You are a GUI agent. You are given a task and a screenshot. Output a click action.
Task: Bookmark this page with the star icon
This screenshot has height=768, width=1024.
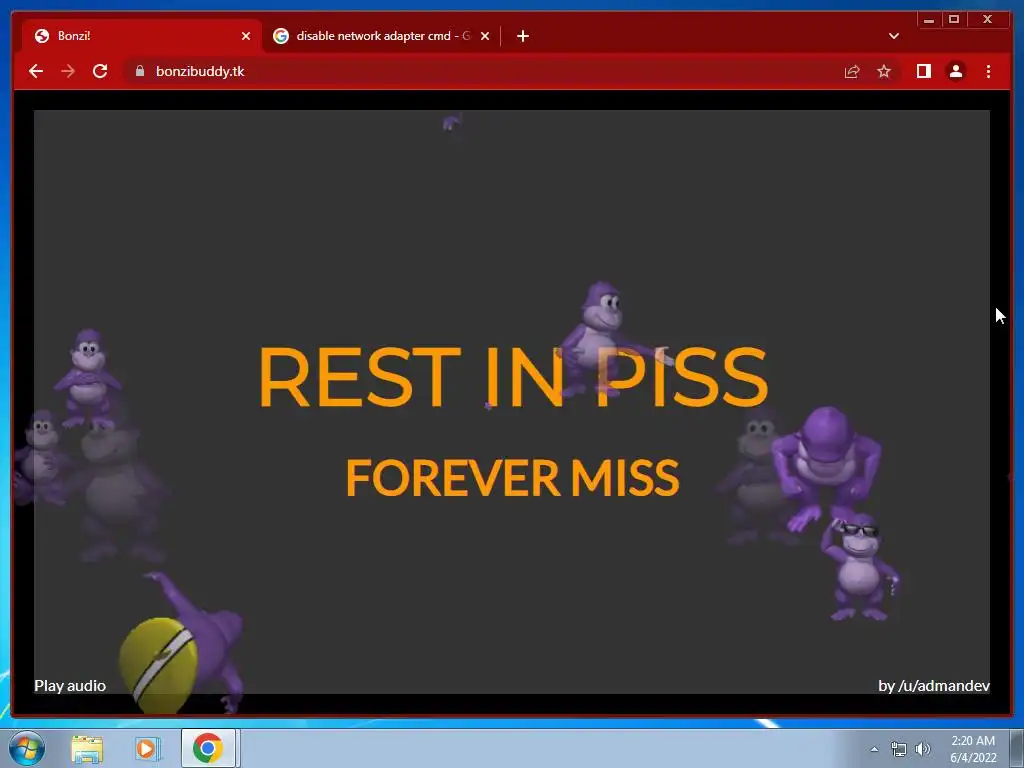click(x=884, y=71)
